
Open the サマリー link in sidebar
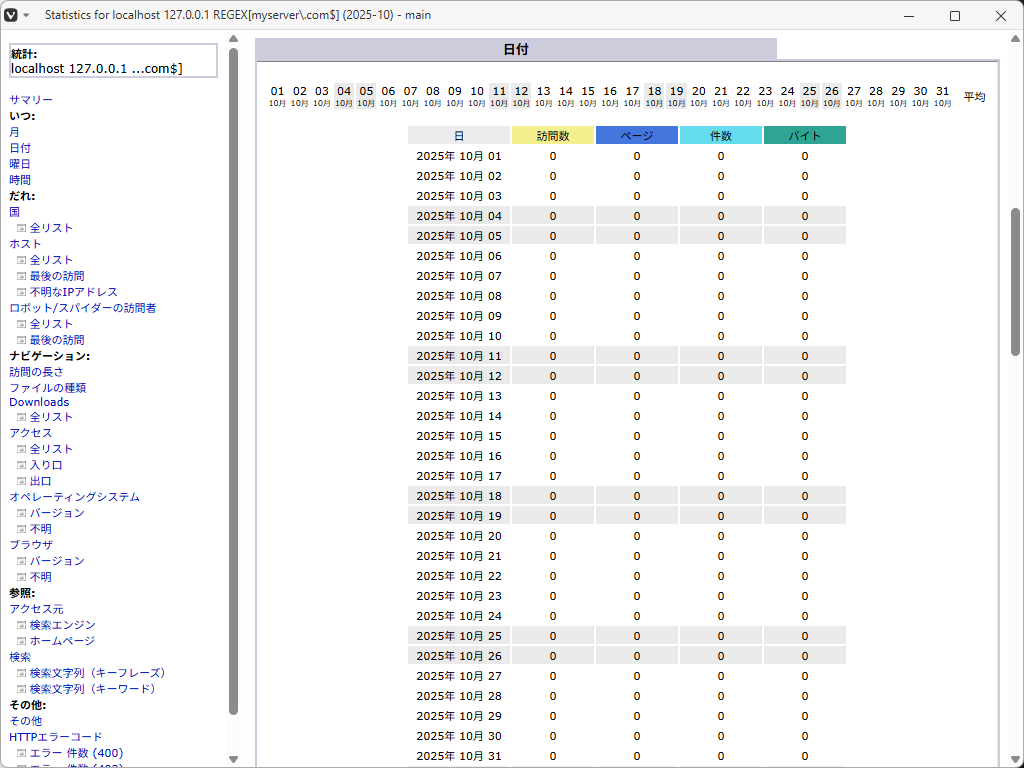coord(31,100)
